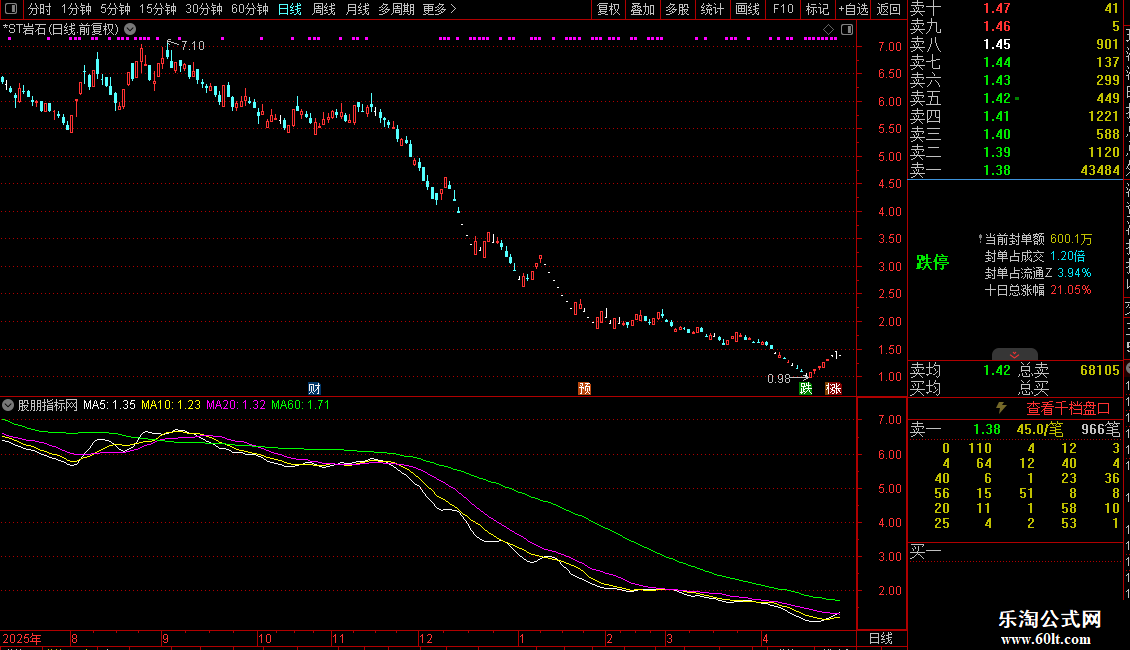Viewport: 1130px width, 650px height.
Task: Click the exclamation icon before 当前封单额
Action: pyautogui.click(x=980, y=239)
